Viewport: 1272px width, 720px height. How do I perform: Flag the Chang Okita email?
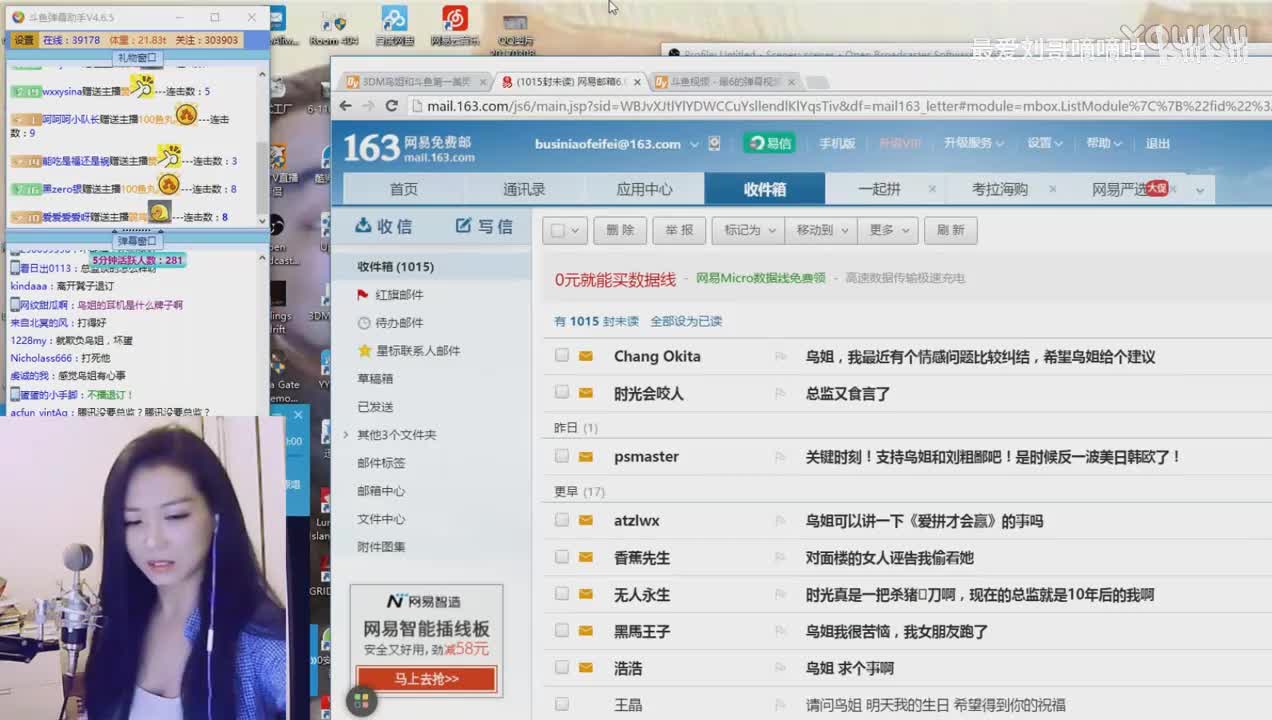[780, 357]
